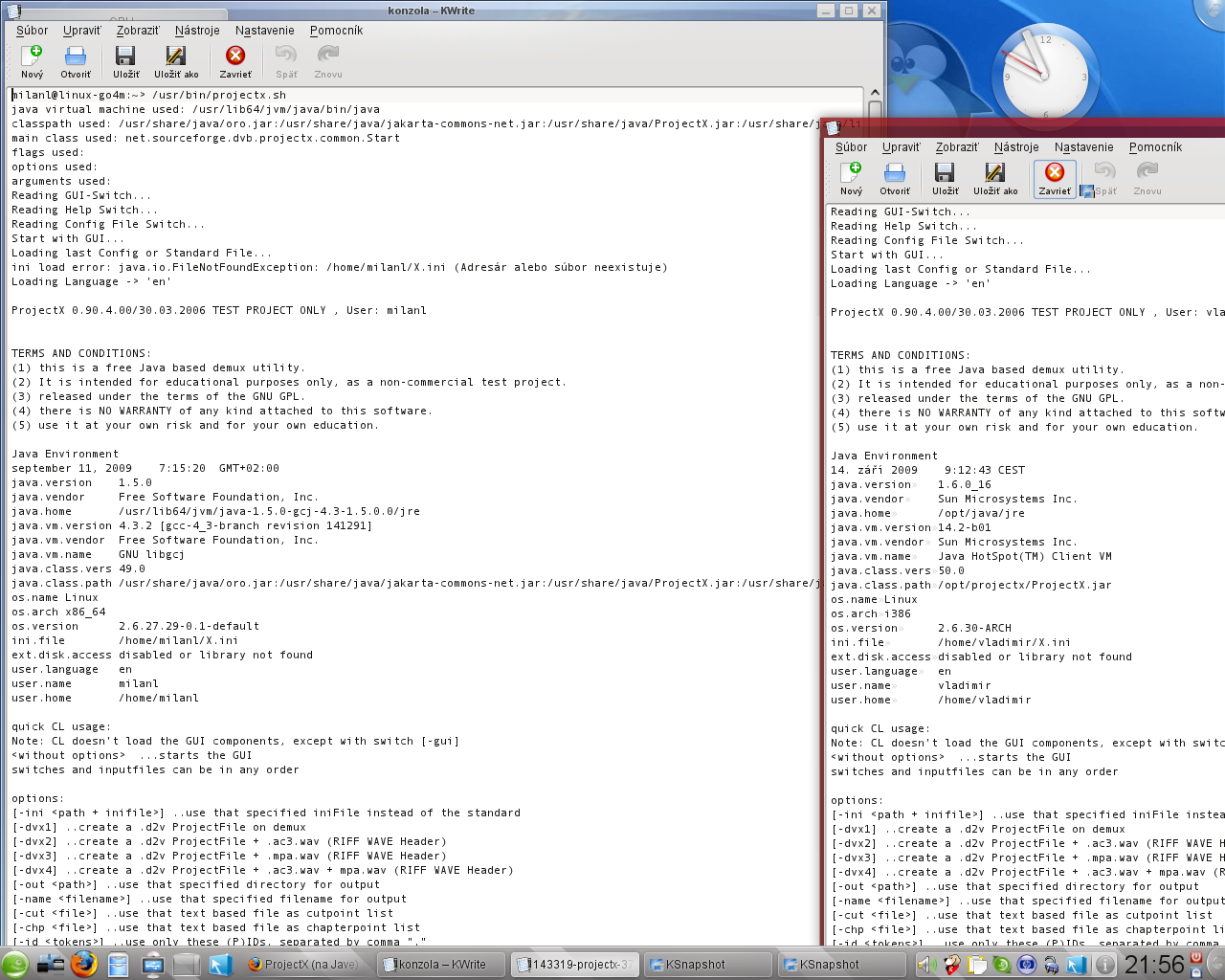Open Nástroje menu in konzola window
The height and width of the screenshot is (980, 1225).
[197, 31]
